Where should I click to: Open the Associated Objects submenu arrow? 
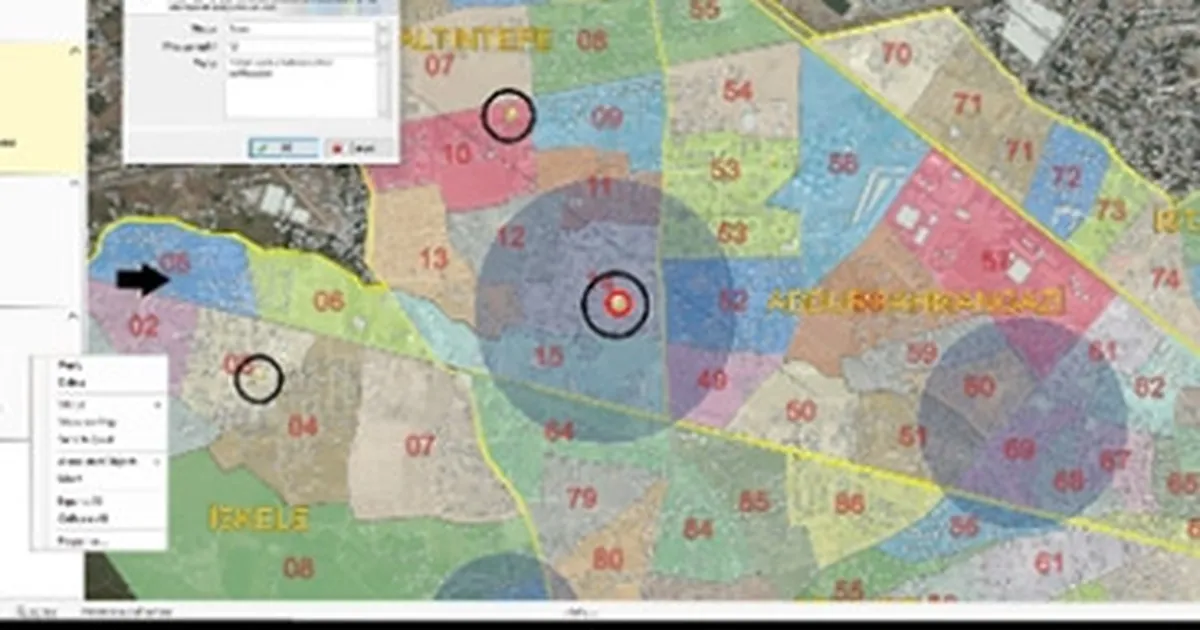point(157,462)
